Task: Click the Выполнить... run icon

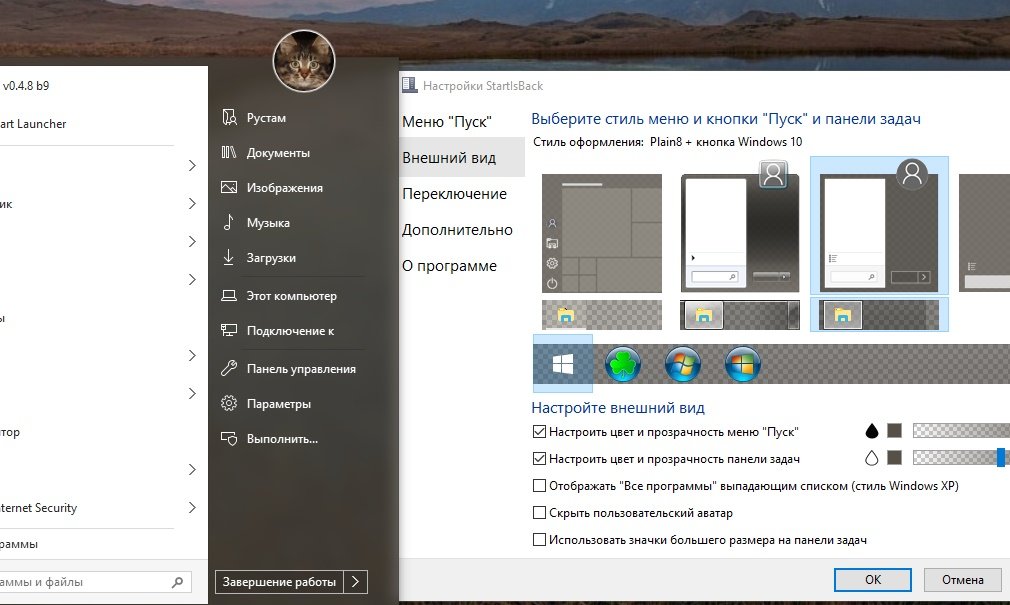Action: (229, 438)
